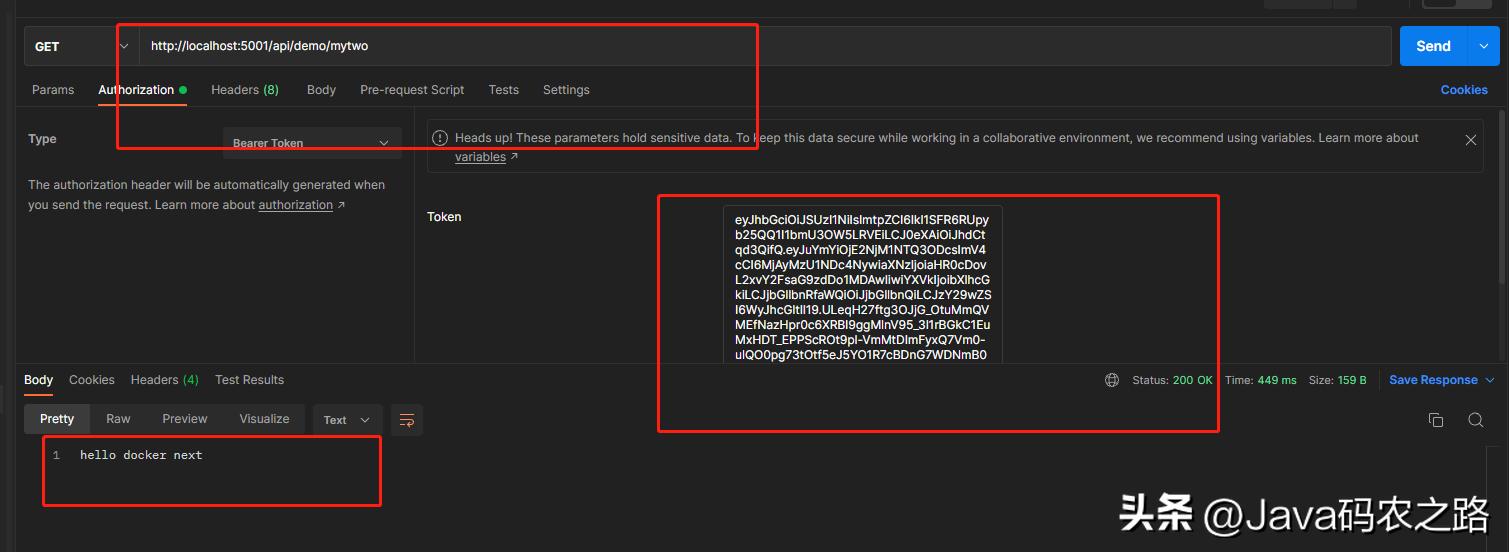Open the GET method dropdown

tap(82, 46)
